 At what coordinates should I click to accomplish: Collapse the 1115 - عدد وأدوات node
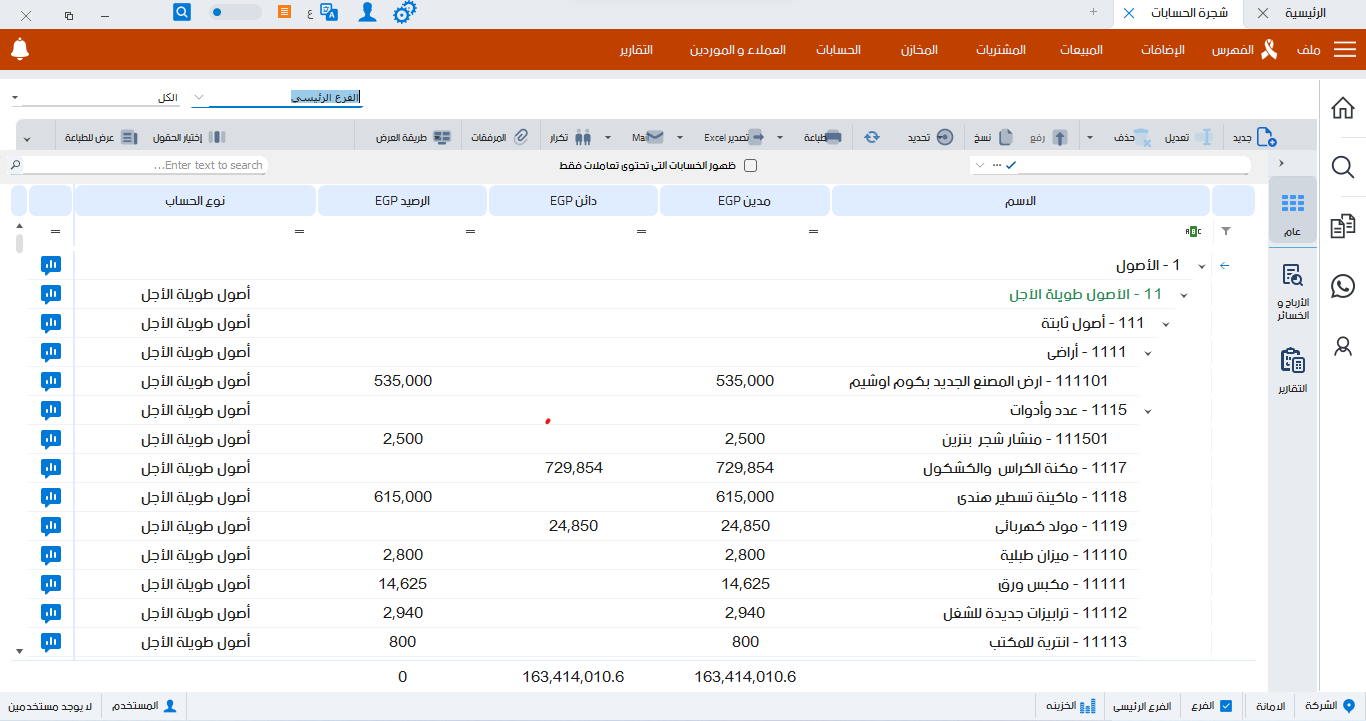coord(1148,410)
